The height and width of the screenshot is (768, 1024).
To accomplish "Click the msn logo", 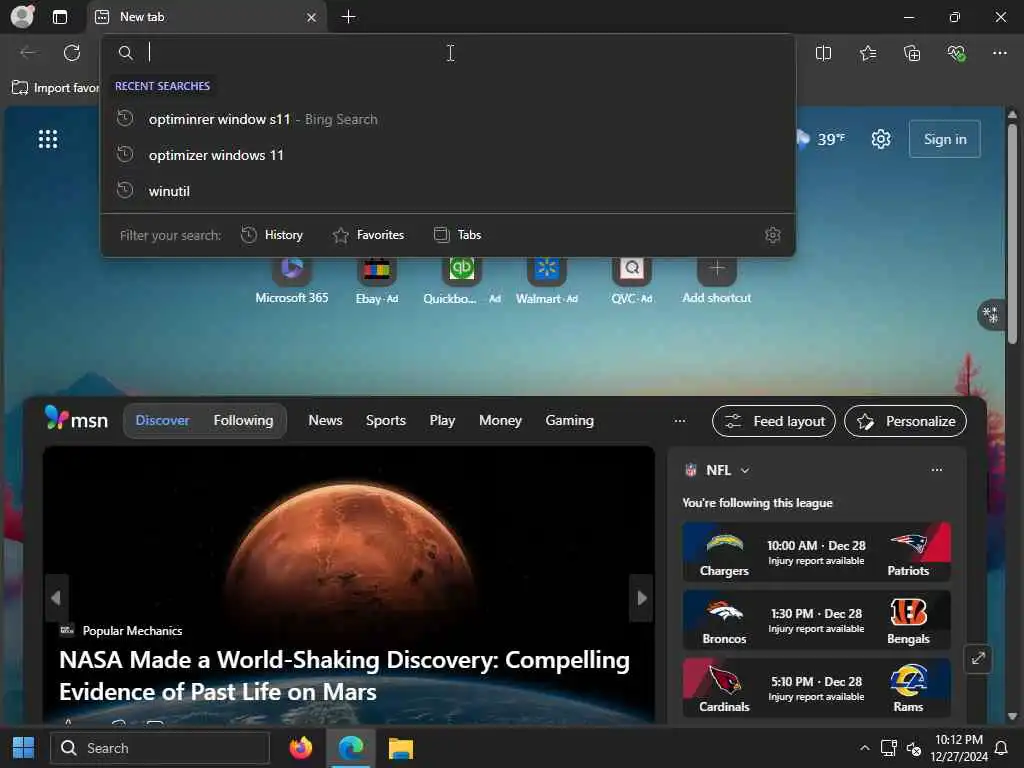I will [76, 419].
